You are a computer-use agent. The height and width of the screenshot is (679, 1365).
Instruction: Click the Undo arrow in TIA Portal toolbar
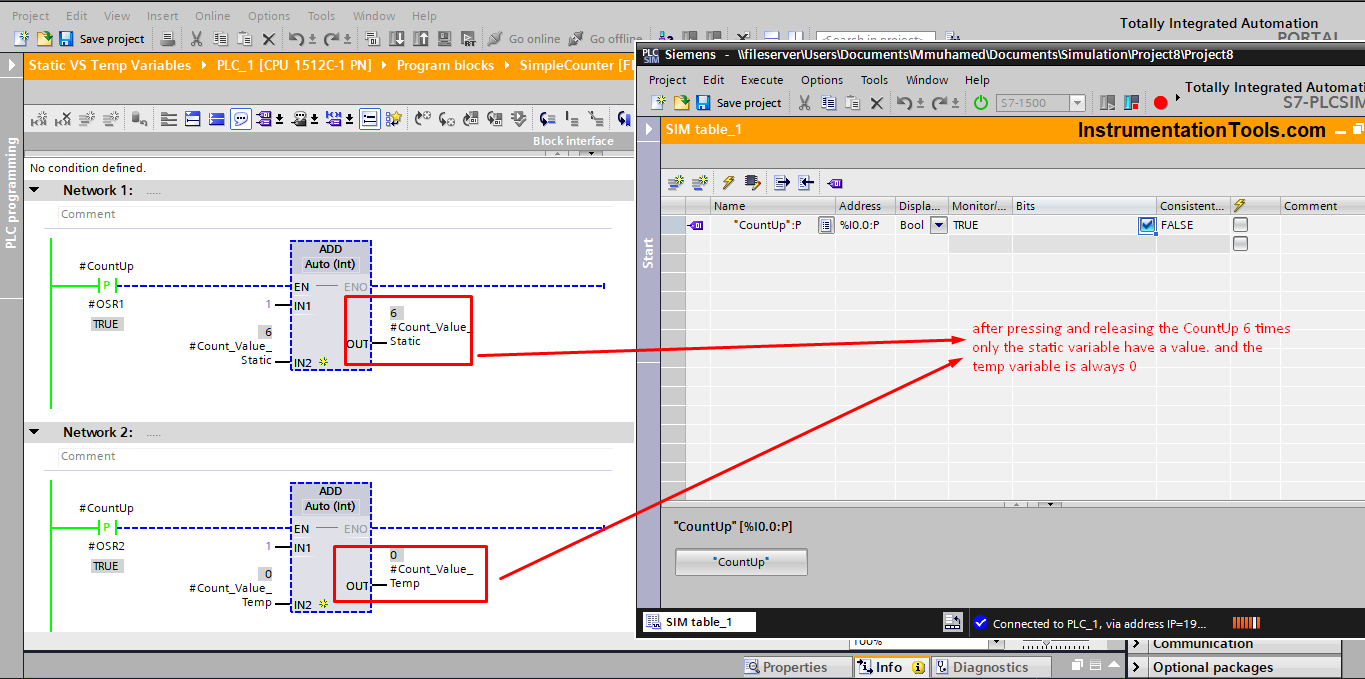[x=296, y=39]
